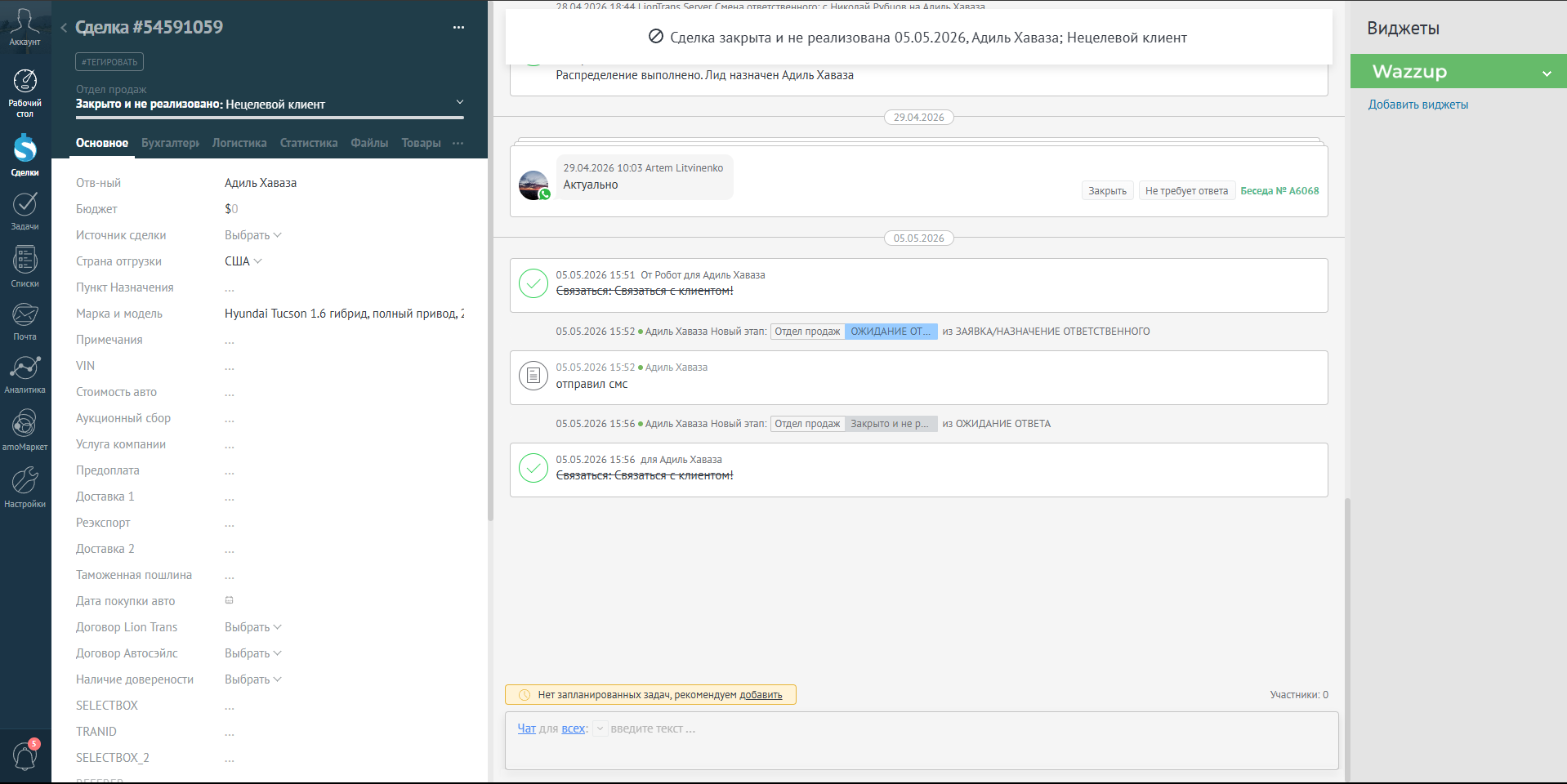Viewport: 1567px width, 784px height.
Task: Click the Закрыто и не р... stage label
Action: 891,424
